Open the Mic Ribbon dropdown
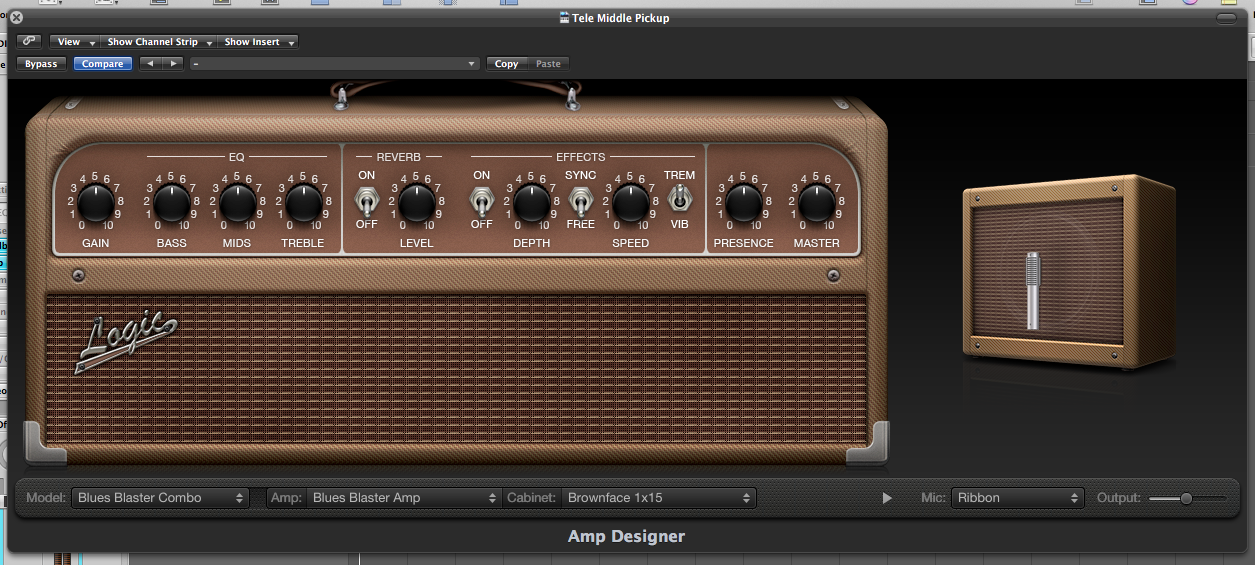This screenshot has width=1255, height=565. (x=1017, y=498)
